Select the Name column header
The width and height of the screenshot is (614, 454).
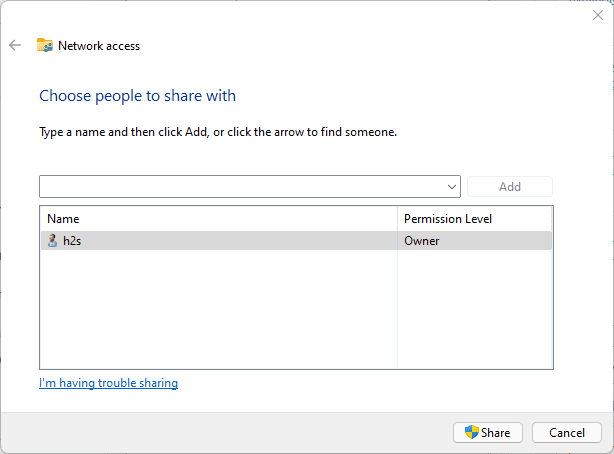pyautogui.click(x=219, y=219)
